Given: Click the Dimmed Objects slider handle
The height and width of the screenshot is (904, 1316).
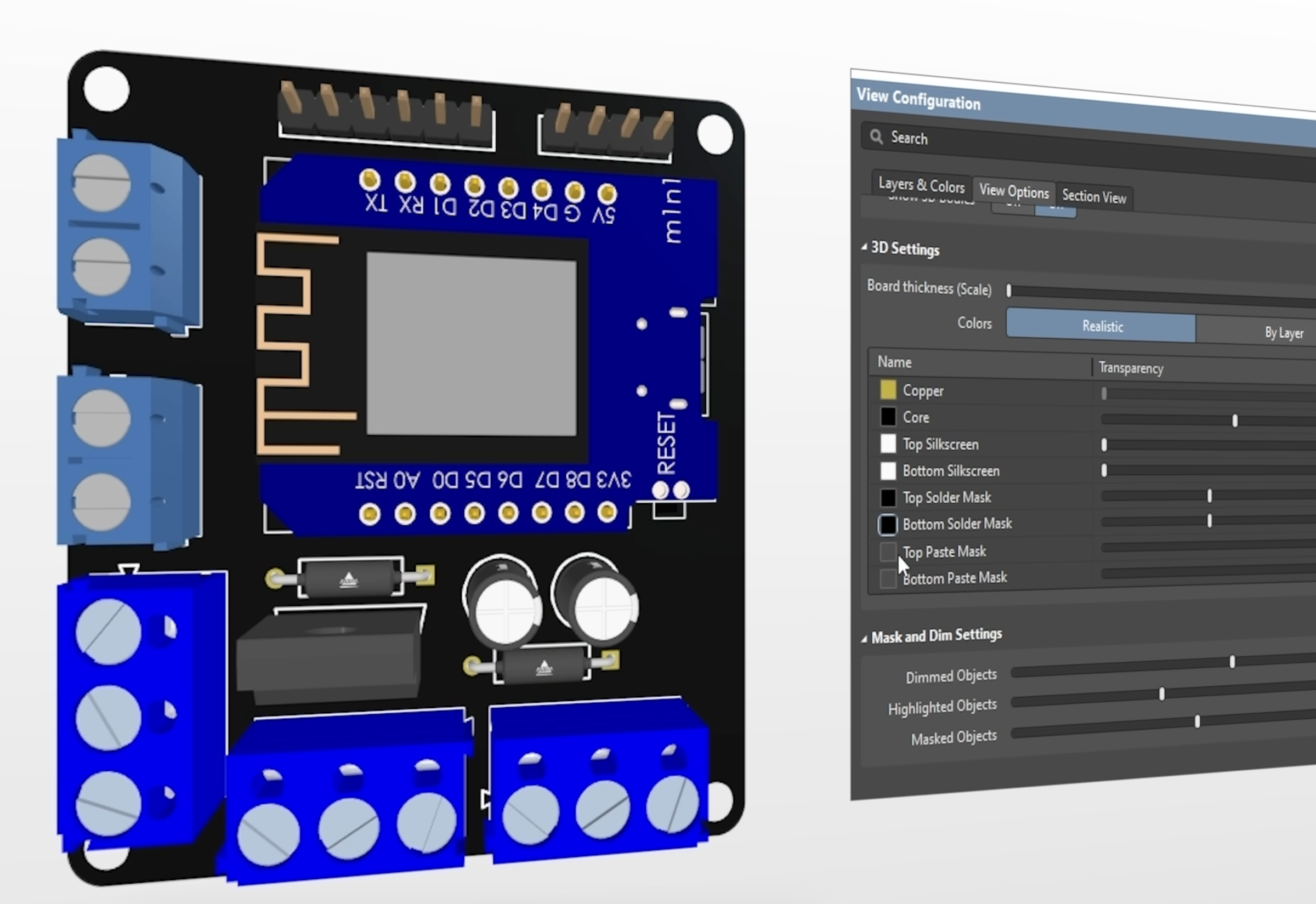Looking at the screenshot, I should click(x=1233, y=661).
